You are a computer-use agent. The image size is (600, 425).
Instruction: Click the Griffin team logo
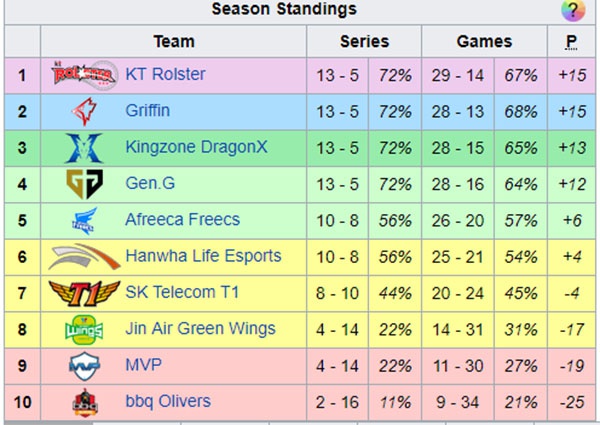84,111
